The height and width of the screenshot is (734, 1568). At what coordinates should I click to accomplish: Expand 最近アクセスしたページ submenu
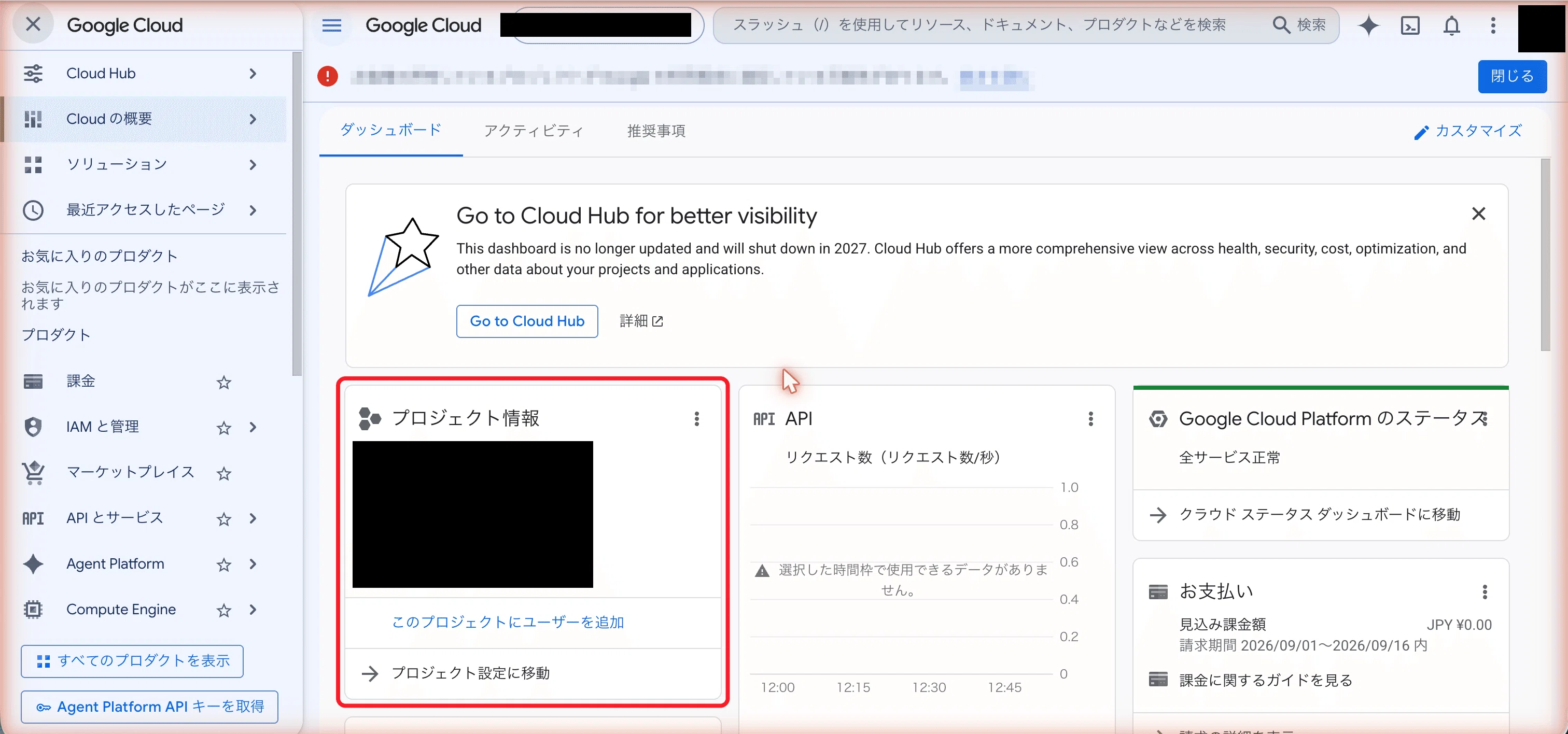(x=253, y=210)
